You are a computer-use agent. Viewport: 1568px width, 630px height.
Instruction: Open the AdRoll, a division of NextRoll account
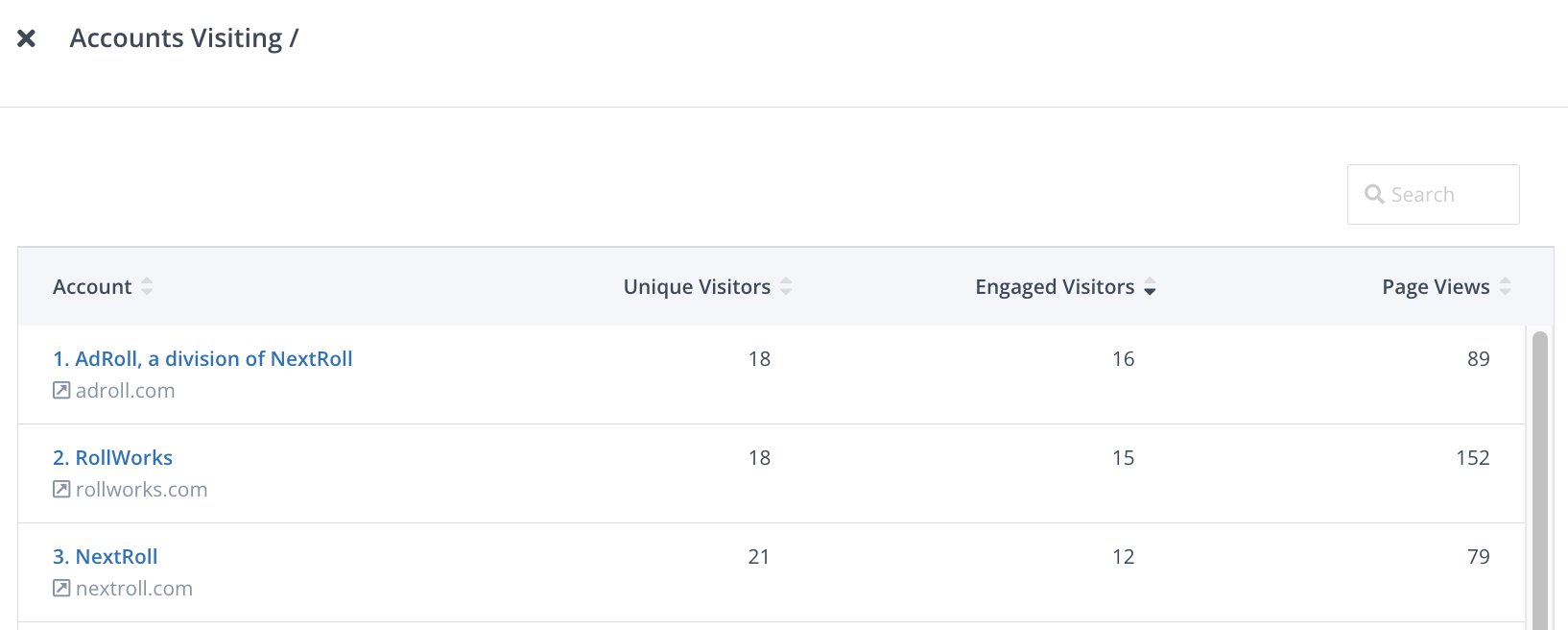click(202, 359)
